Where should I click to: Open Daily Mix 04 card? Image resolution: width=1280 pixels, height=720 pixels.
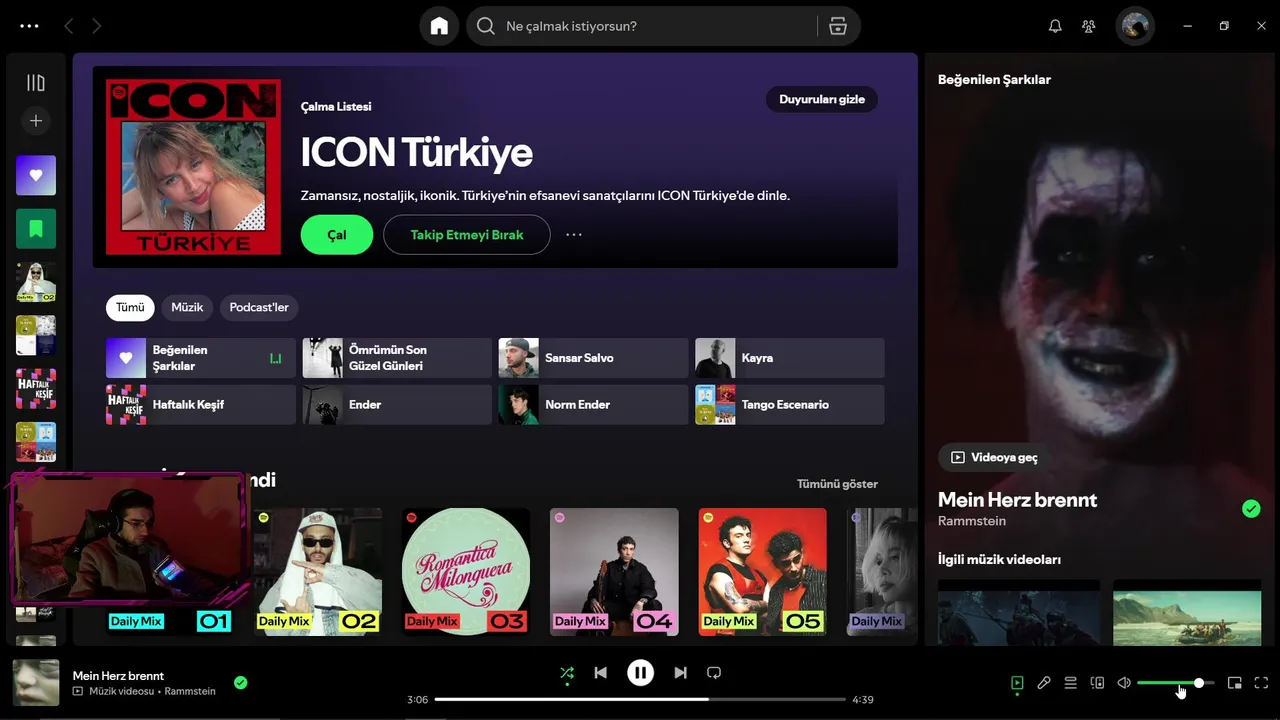[x=614, y=572]
